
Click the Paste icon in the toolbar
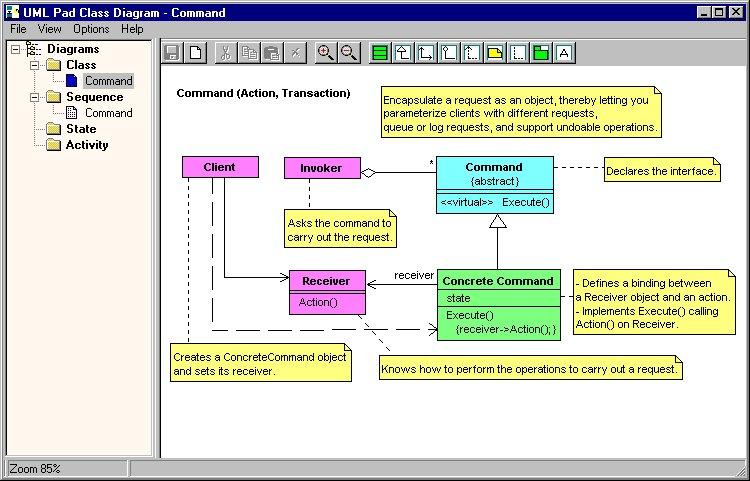[272, 53]
